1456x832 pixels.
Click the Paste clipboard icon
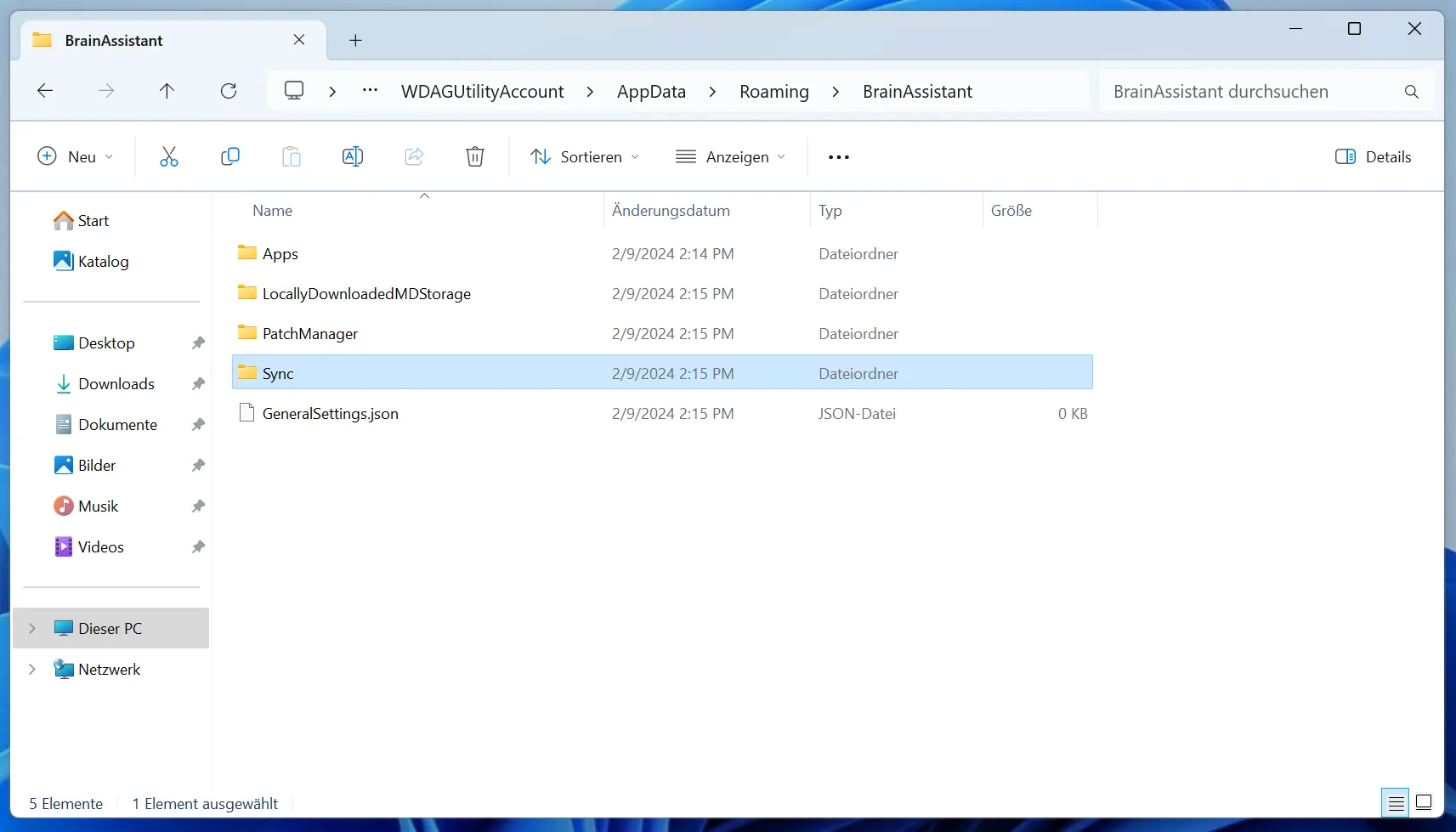[x=292, y=156]
